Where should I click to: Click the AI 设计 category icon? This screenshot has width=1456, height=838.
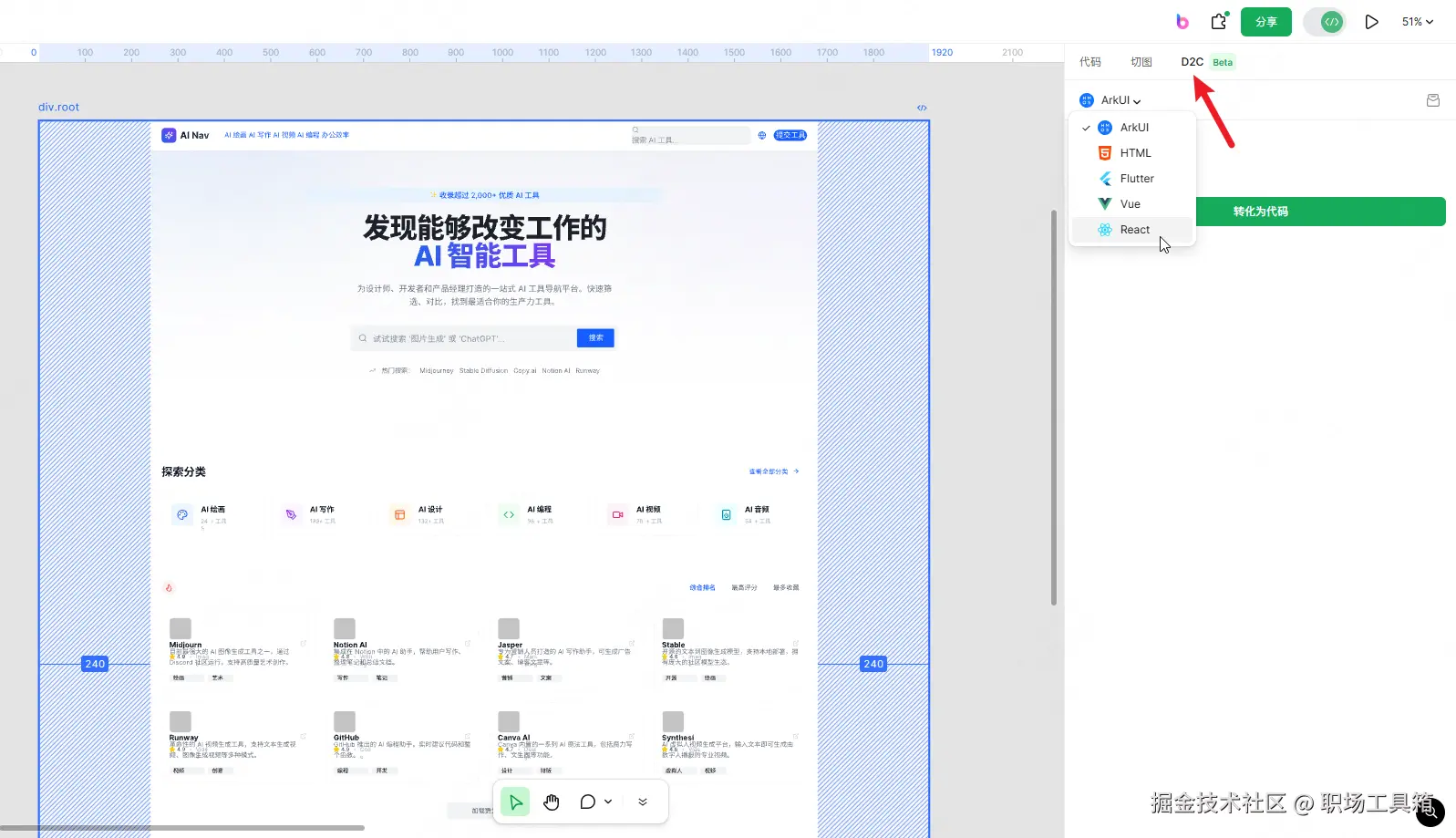coord(399,515)
